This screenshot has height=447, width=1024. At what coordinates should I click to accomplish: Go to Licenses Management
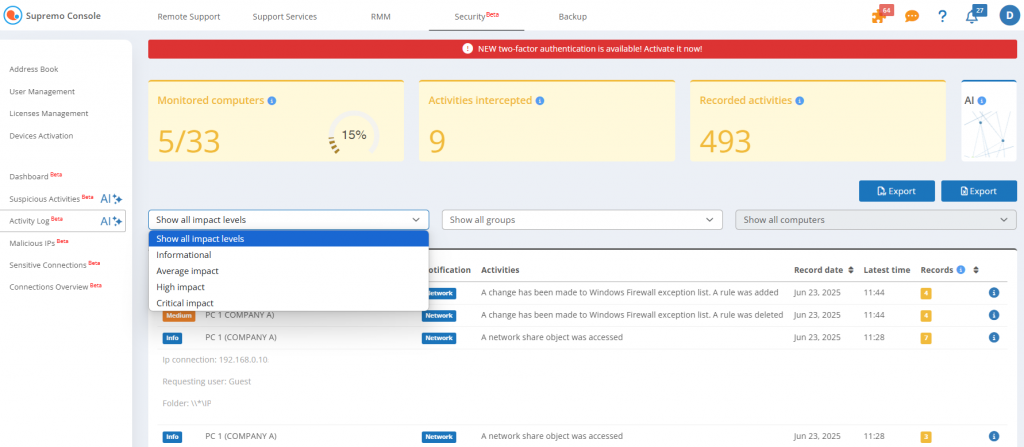(x=48, y=114)
